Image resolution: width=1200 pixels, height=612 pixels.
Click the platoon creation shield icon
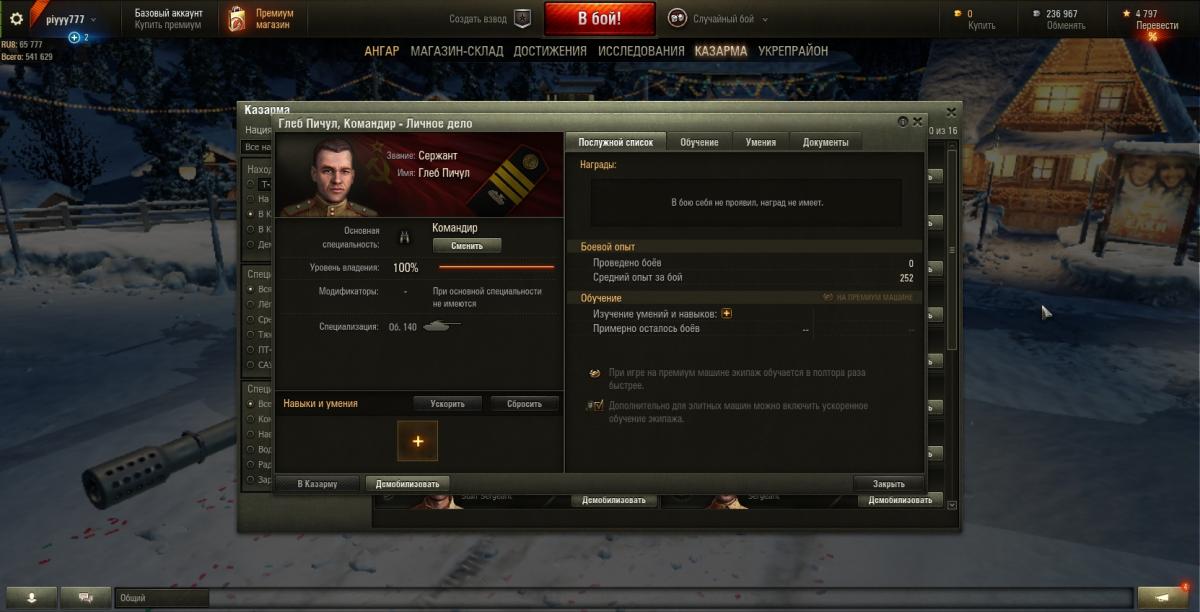coord(523,19)
